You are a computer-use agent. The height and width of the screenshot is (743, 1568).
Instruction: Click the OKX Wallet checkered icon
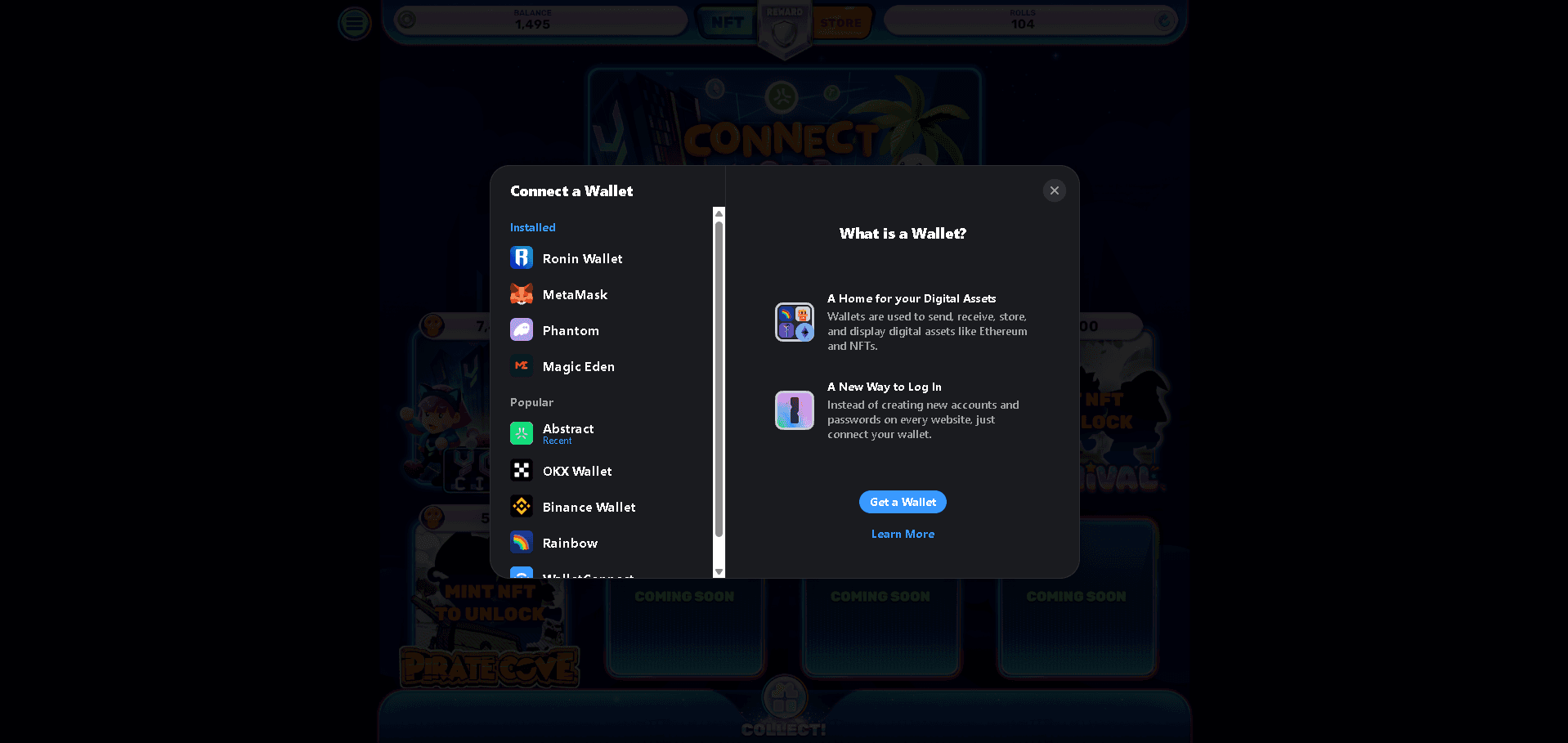521,471
